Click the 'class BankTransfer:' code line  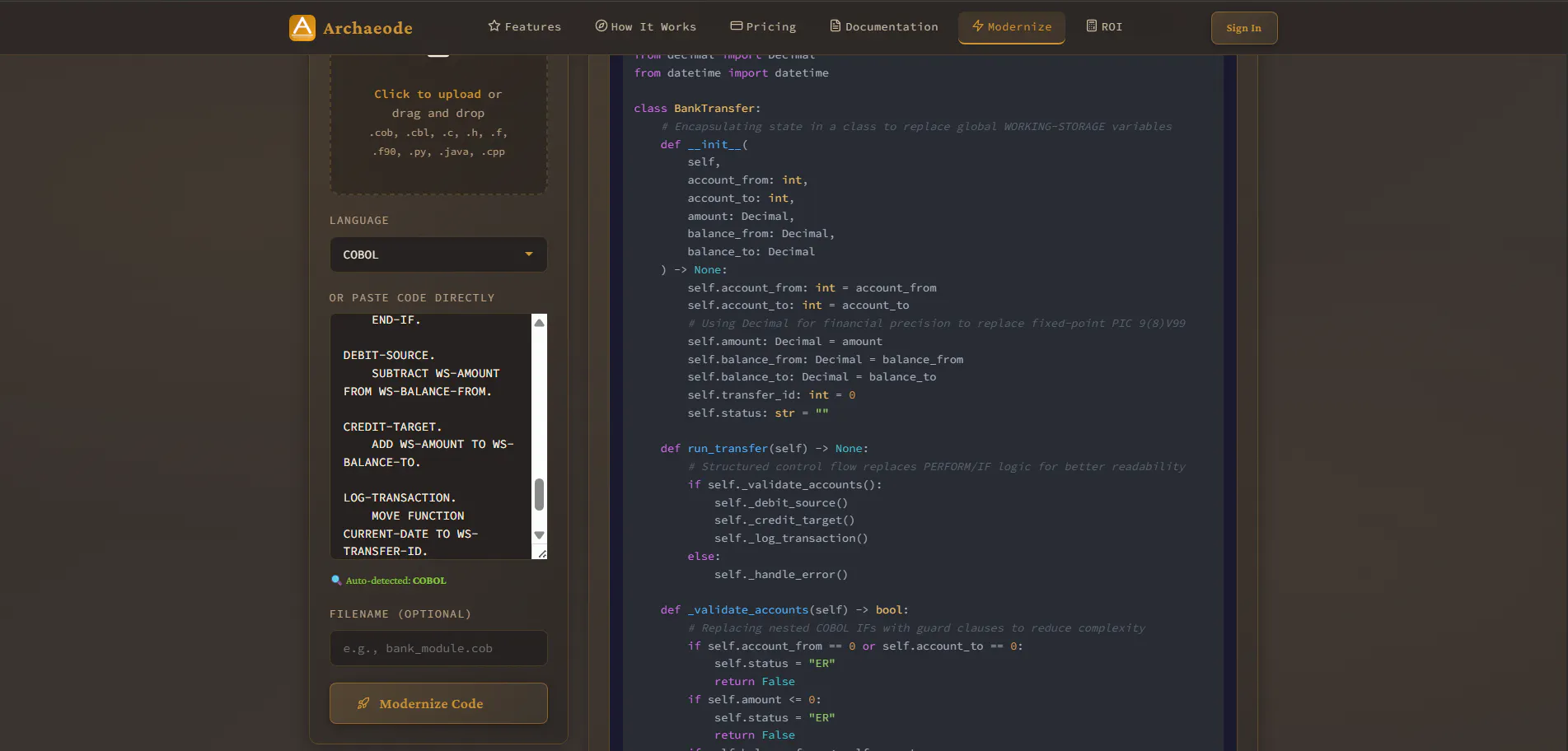[x=697, y=109]
